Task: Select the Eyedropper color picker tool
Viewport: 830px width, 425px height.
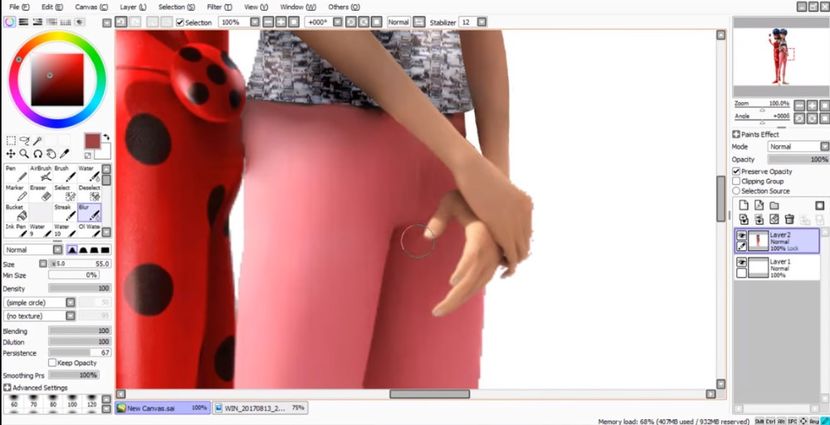Action: (64, 153)
